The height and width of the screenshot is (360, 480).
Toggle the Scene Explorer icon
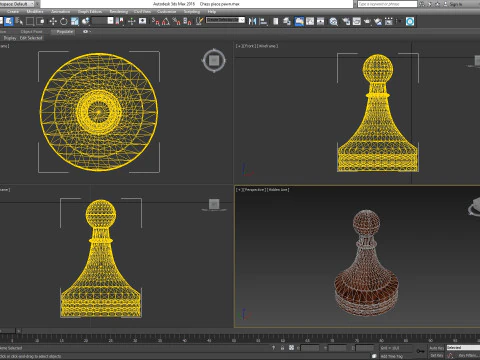[x=276, y=21]
